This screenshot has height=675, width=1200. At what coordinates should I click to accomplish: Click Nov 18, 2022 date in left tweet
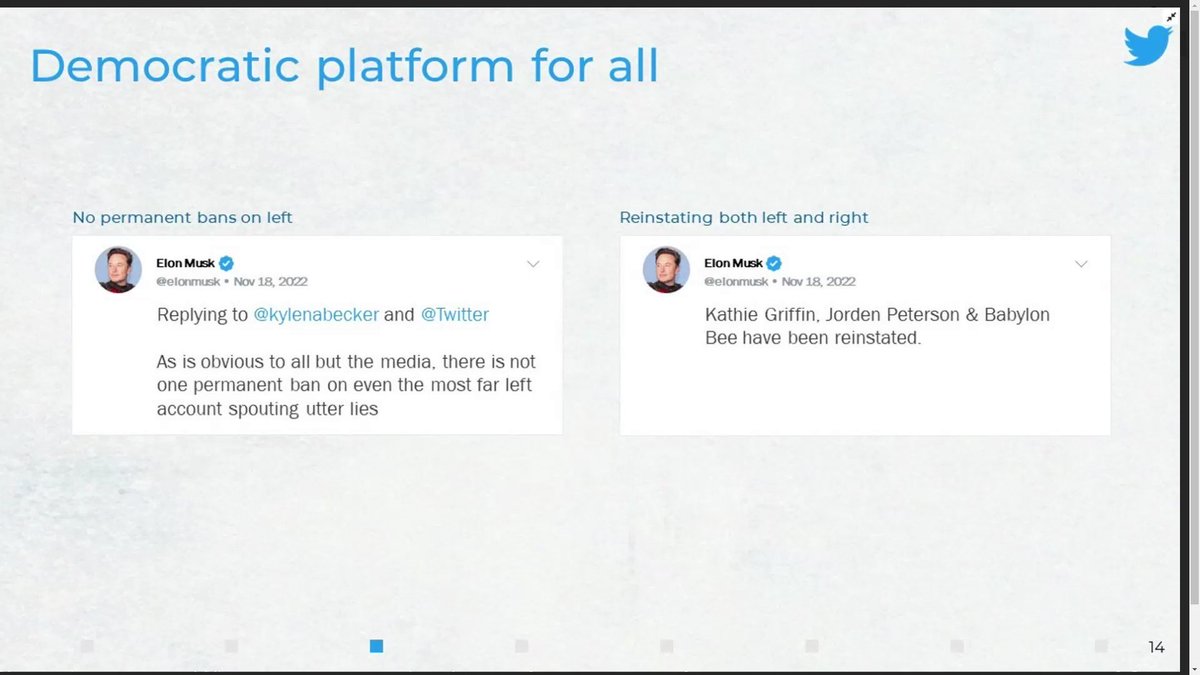270,282
